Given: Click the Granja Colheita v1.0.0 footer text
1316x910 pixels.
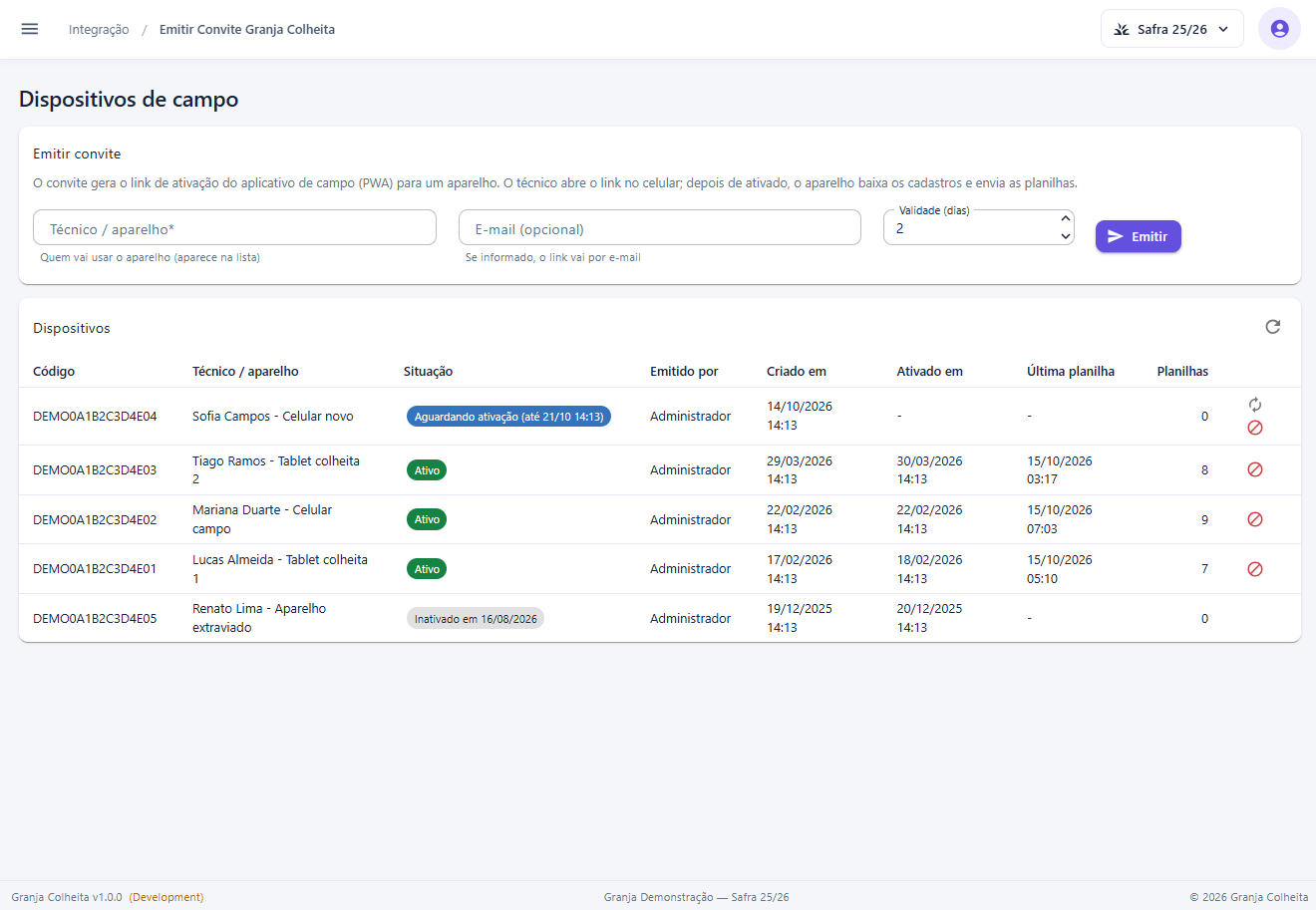Looking at the screenshot, I should pyautogui.click(x=67, y=897).
